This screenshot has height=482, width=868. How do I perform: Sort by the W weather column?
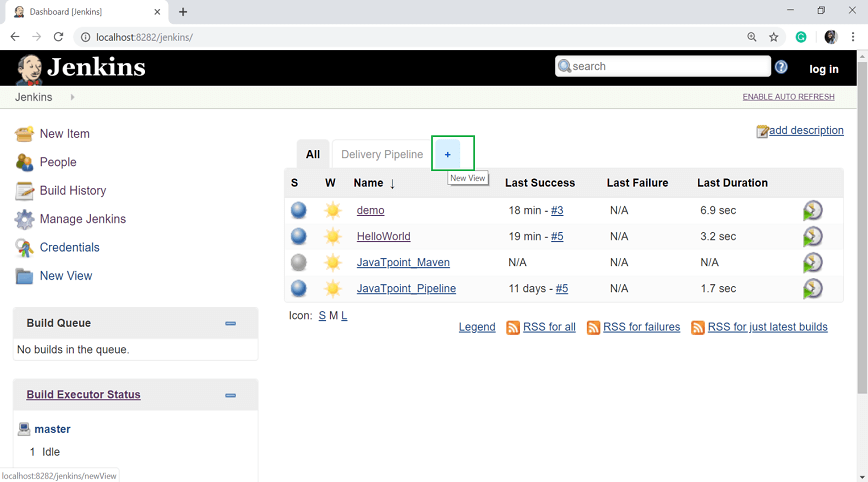pos(330,183)
